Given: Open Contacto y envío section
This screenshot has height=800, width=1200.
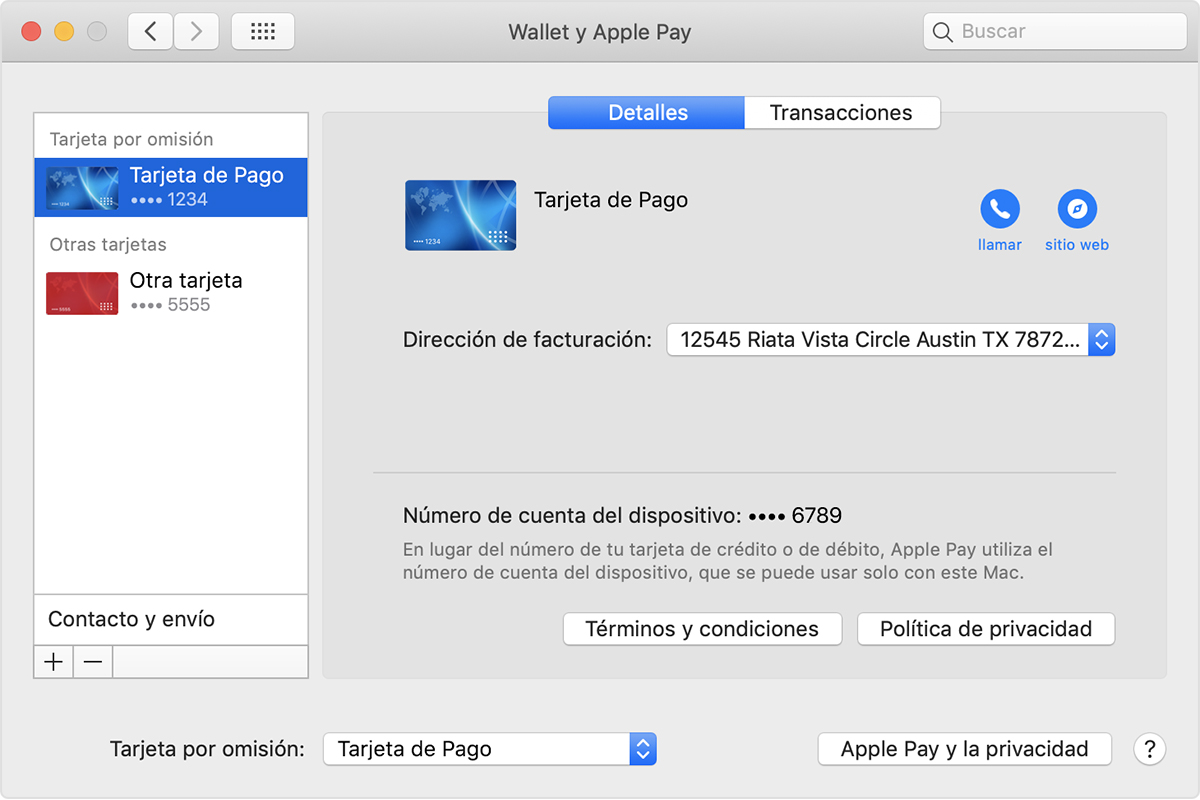Looking at the screenshot, I should 171,619.
